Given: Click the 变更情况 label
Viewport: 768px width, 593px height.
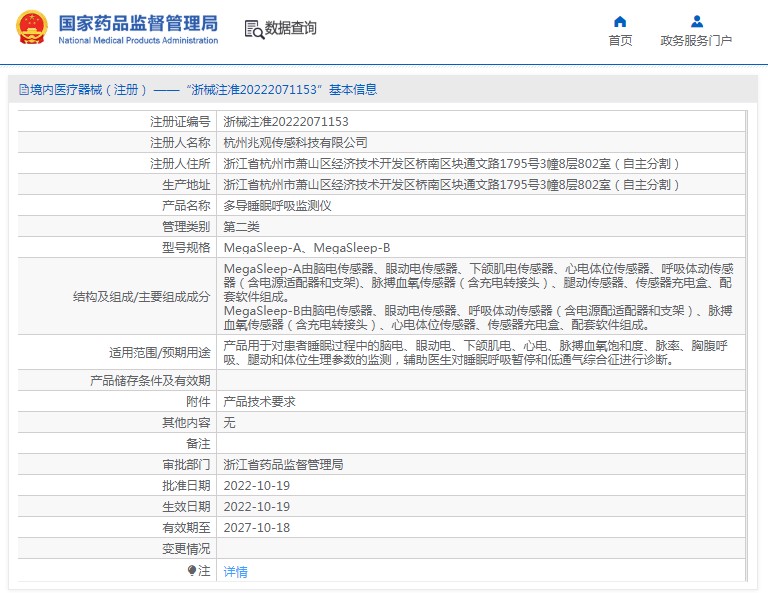Looking at the screenshot, I should pyautogui.click(x=186, y=549).
